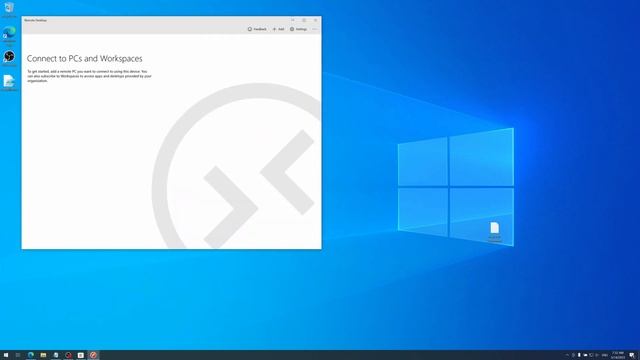640x360 pixels.
Task: Select the image file icon below OBS
Action: click(x=9, y=83)
